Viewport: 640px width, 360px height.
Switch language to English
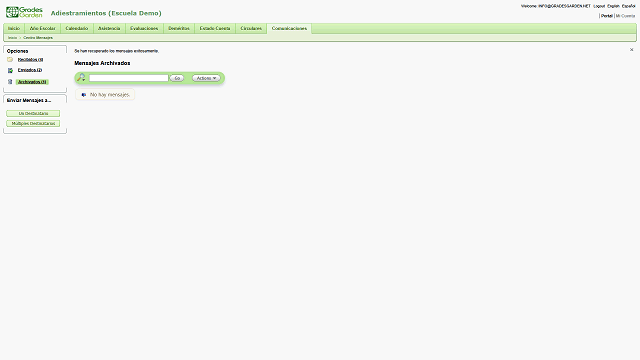[613, 6]
